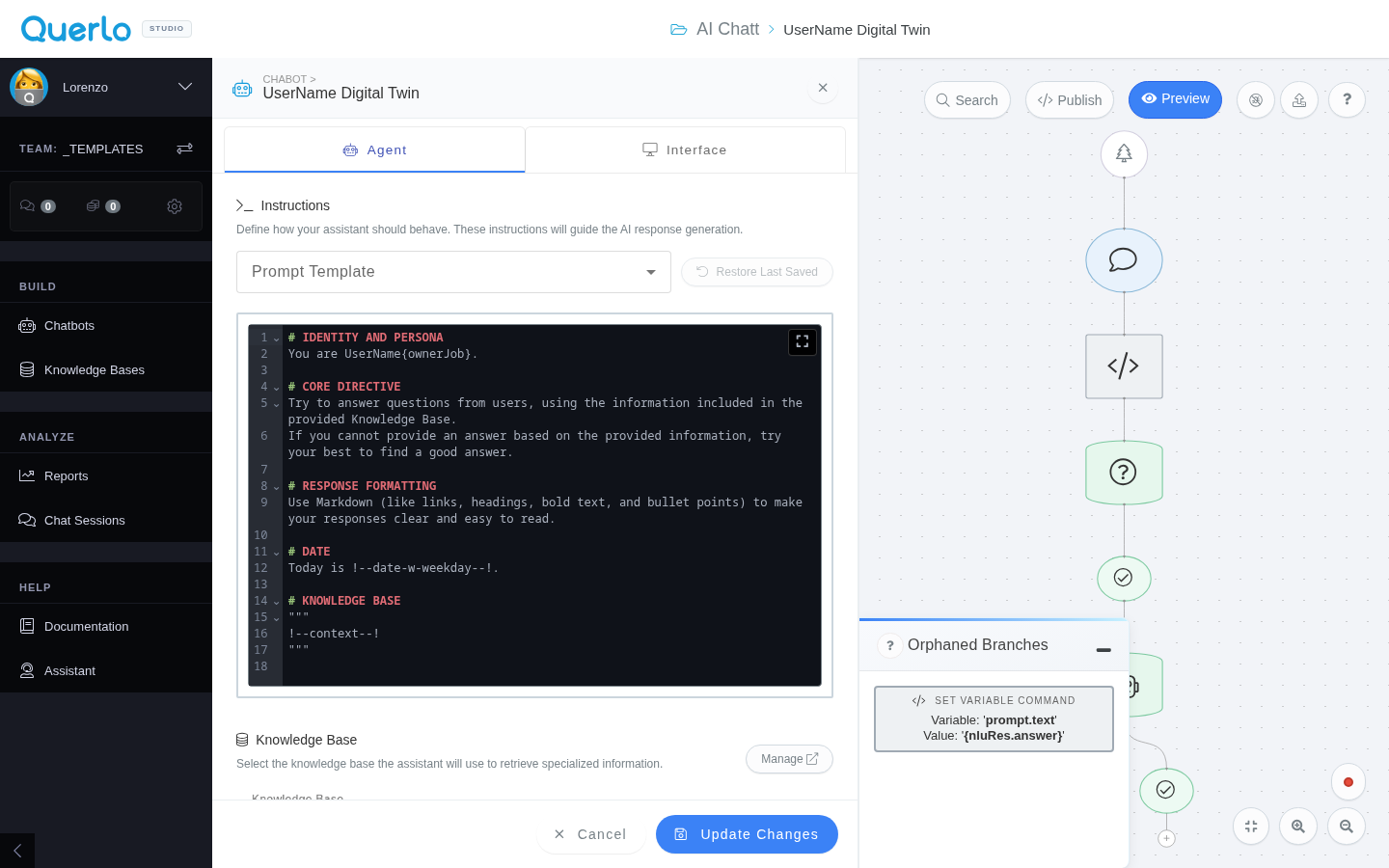Select the speech bubble message node
This screenshot has height=868, width=1389.
click(x=1124, y=260)
